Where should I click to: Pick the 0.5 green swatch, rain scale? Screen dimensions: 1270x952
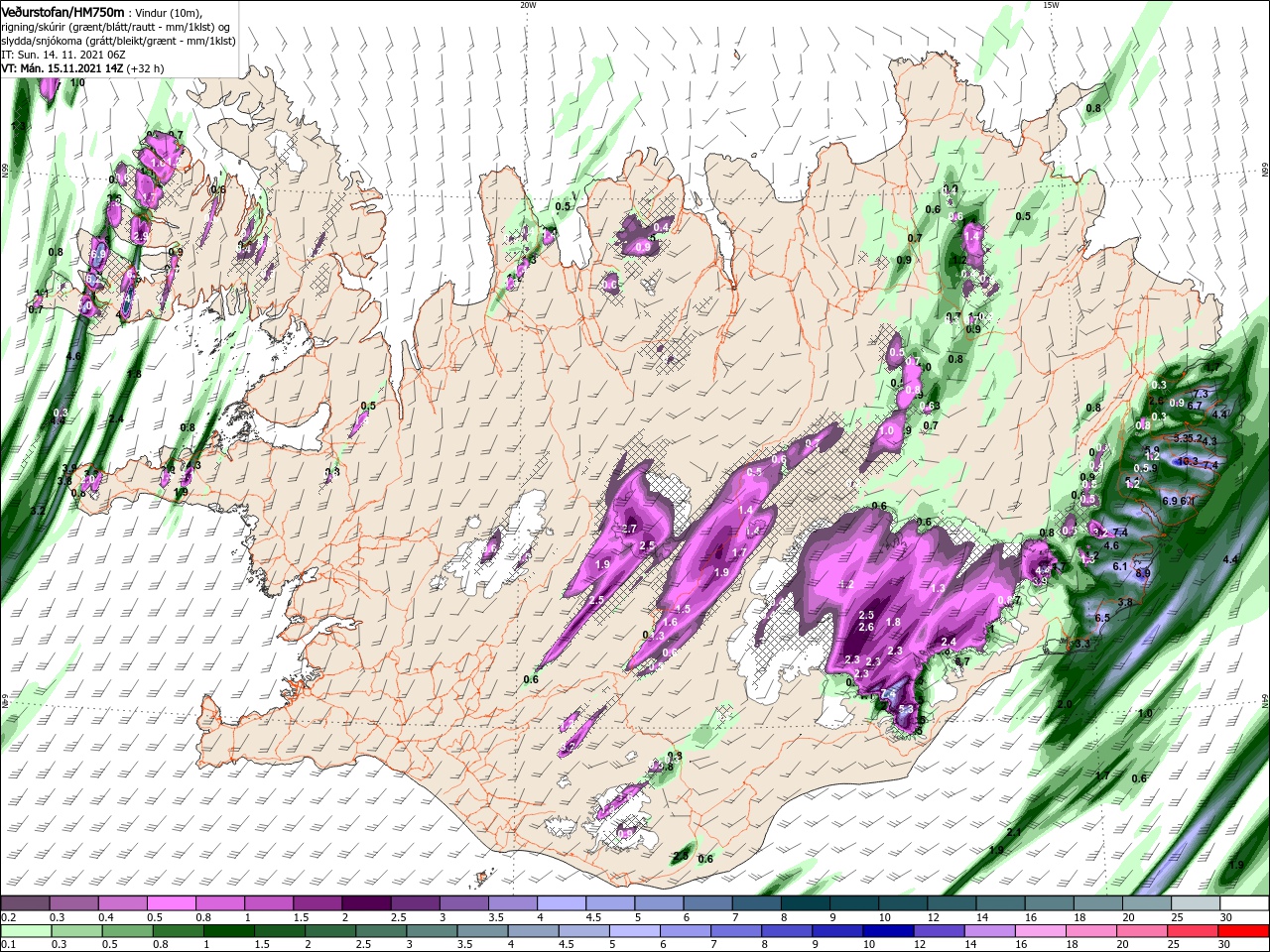(128, 930)
